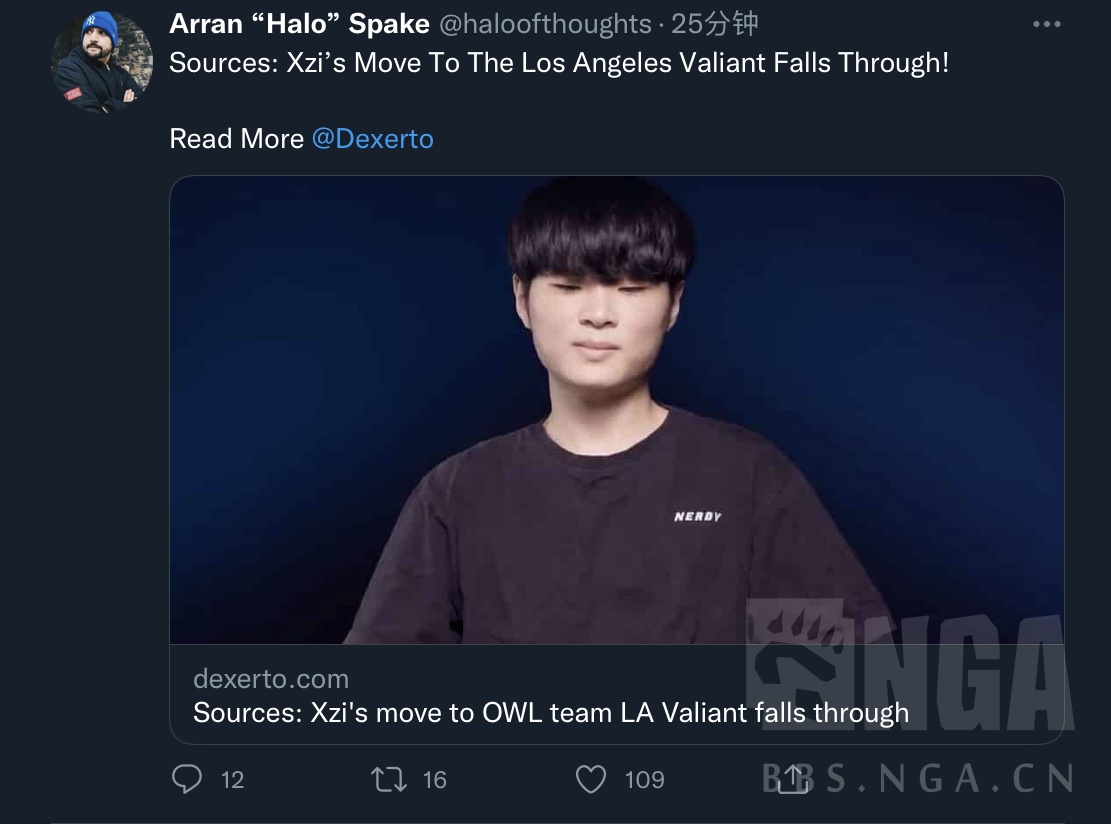The image size is (1111, 824).
Task: View the 16 retweets count
Action: pyautogui.click(x=434, y=780)
